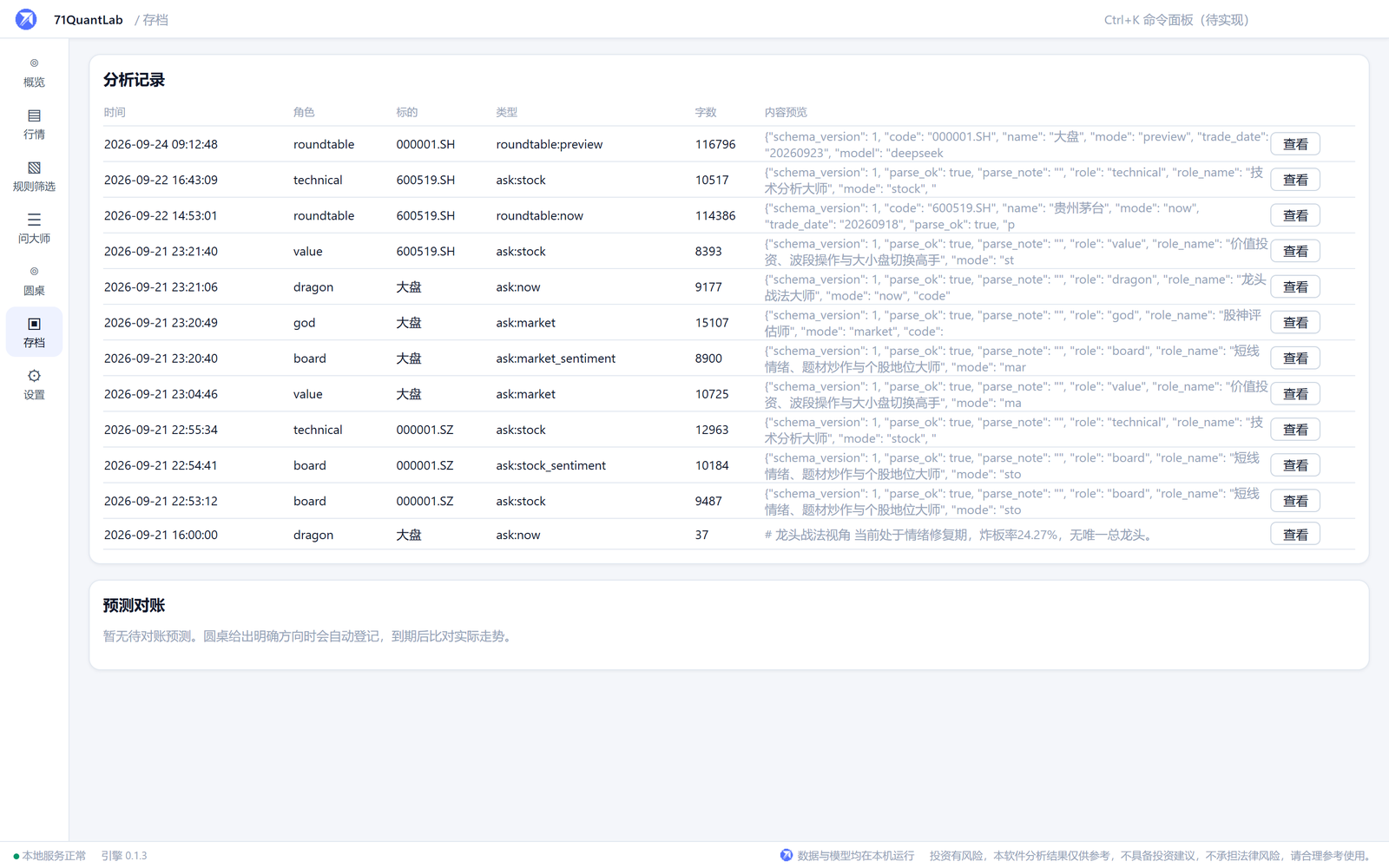Click the 存档 breadcrumb in header
Screen dimensions: 1389x868
(x=155, y=20)
